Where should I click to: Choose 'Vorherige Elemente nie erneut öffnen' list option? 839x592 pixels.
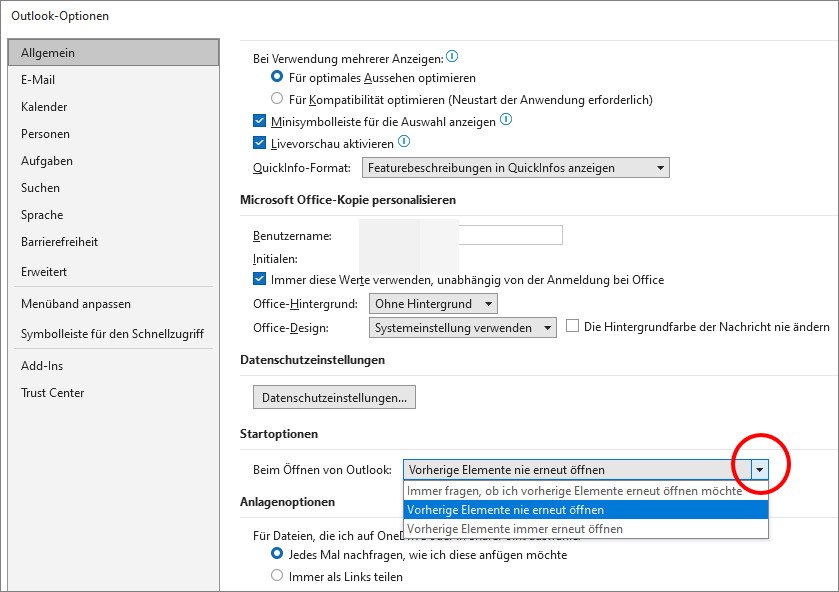(586, 510)
